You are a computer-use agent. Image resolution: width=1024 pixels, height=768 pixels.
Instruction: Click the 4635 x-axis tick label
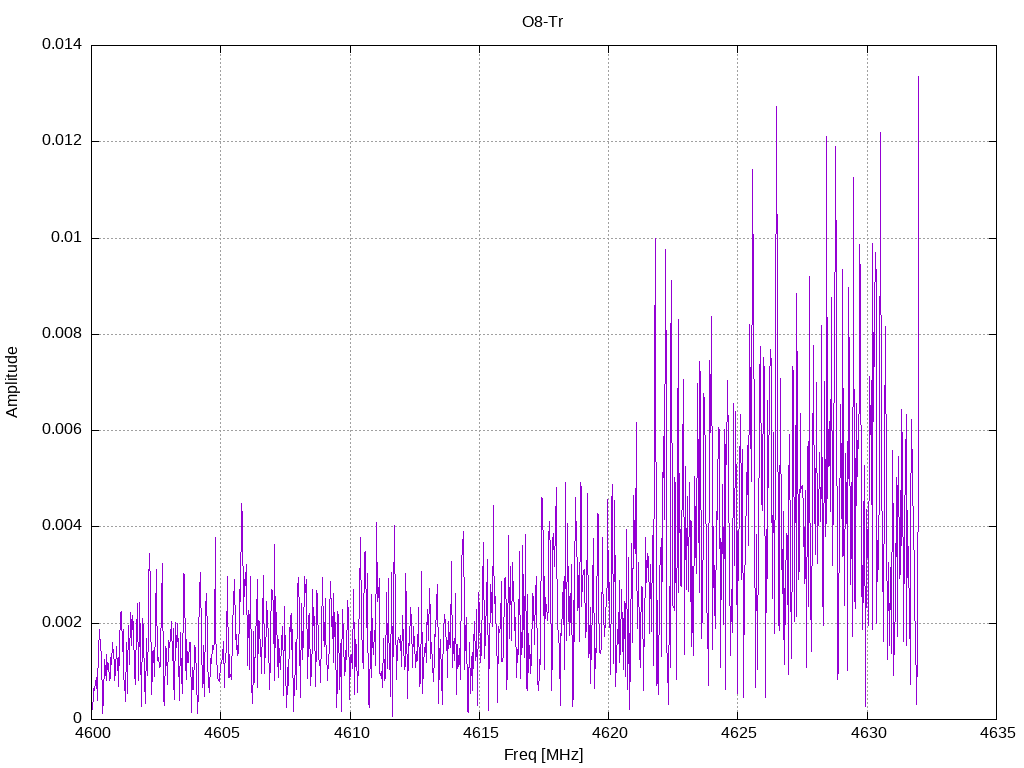point(998,733)
